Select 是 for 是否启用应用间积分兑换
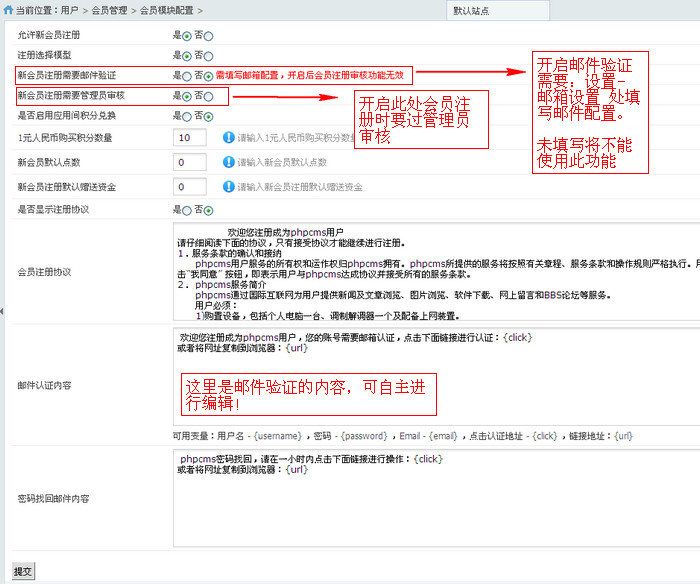 [187, 116]
